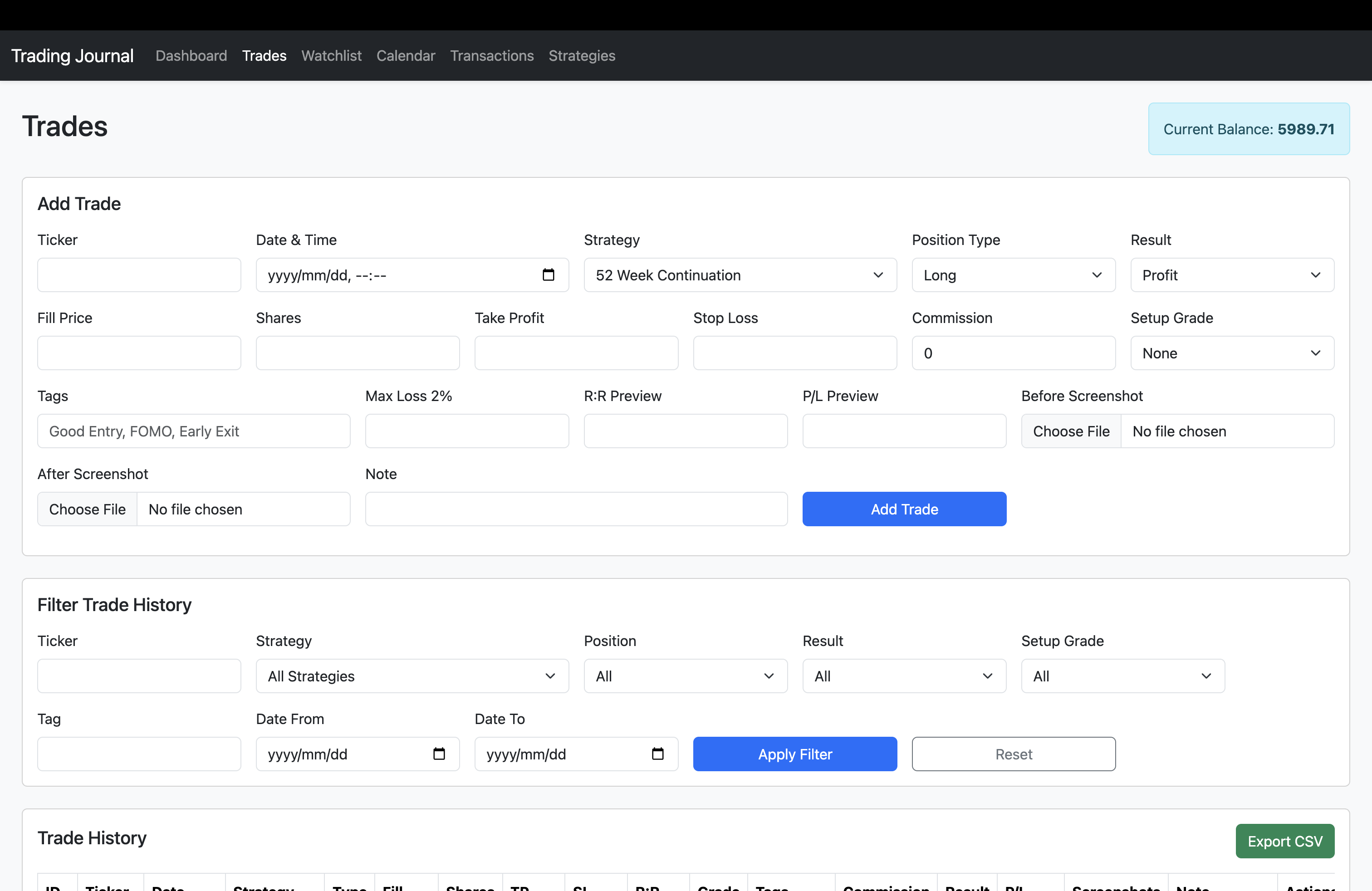Click the Take Profit input
The width and height of the screenshot is (1372, 891).
576,352
